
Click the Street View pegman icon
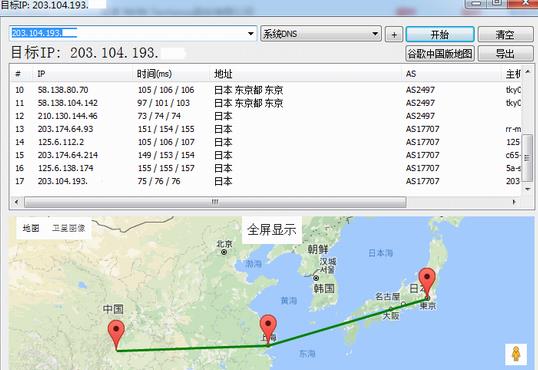[516, 354]
